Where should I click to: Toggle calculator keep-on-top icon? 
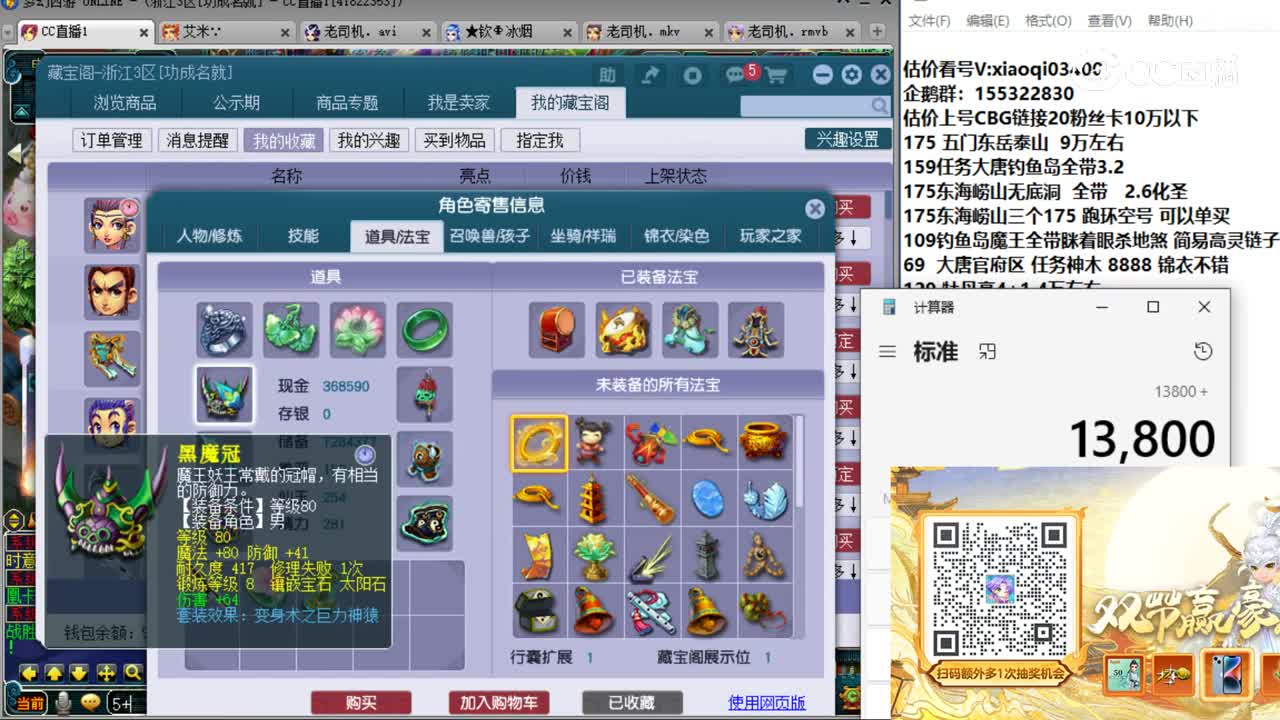(987, 352)
